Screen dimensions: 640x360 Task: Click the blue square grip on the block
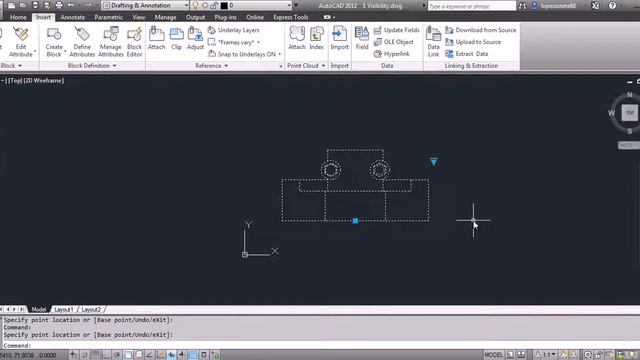pyautogui.click(x=356, y=221)
